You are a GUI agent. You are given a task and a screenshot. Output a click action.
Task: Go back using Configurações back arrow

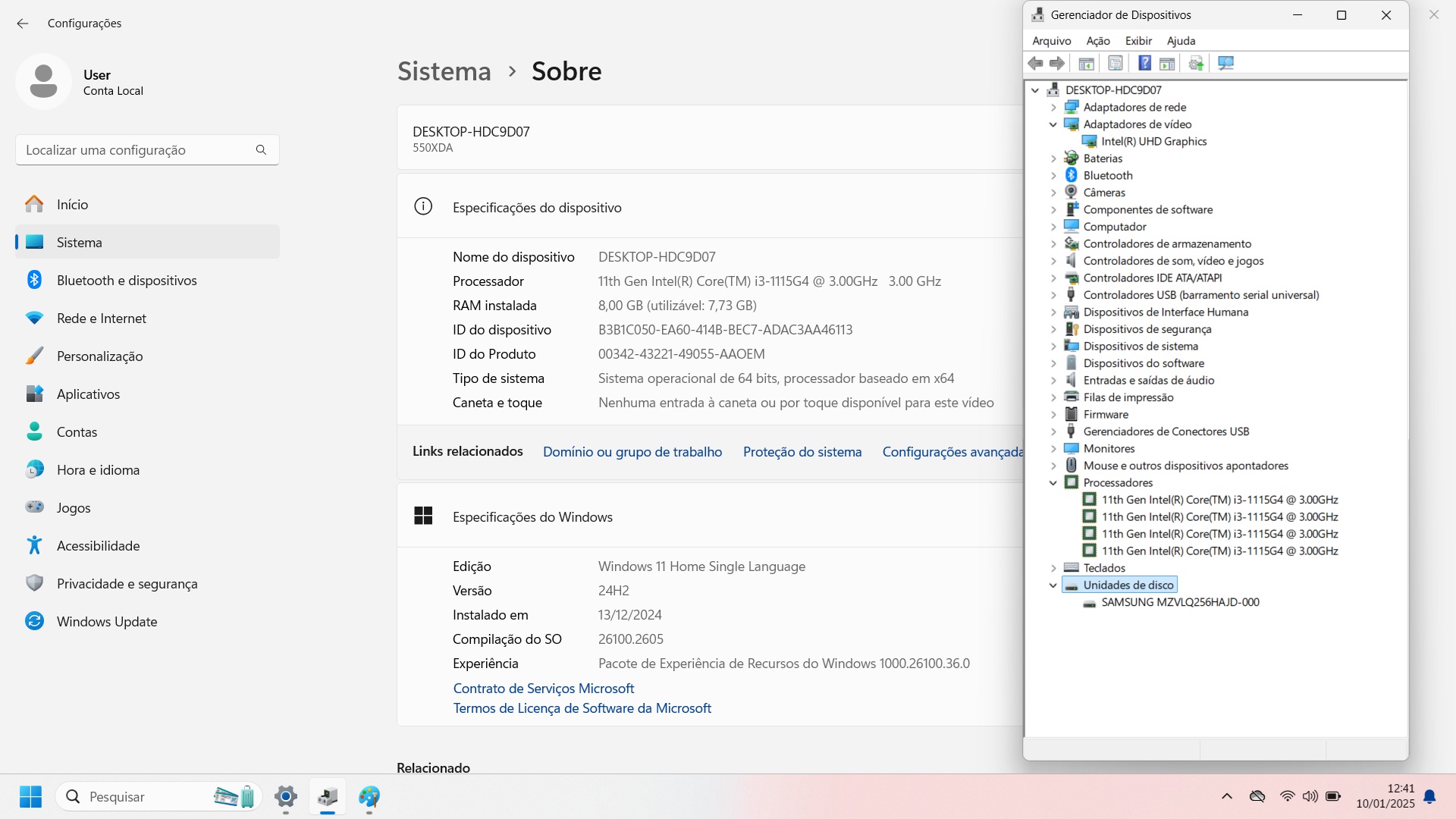coord(23,24)
